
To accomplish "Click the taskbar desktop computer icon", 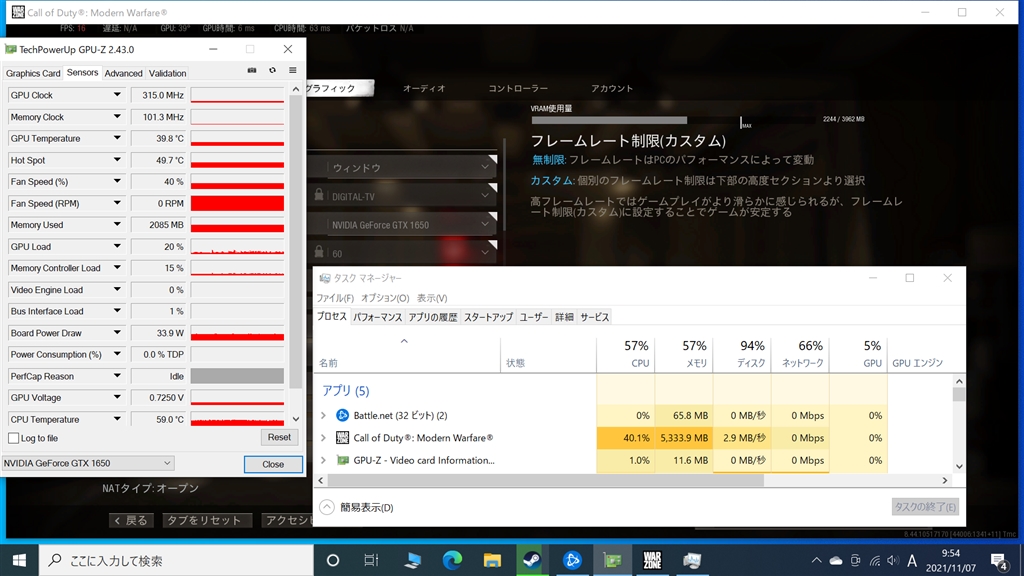I will click(x=412, y=560).
